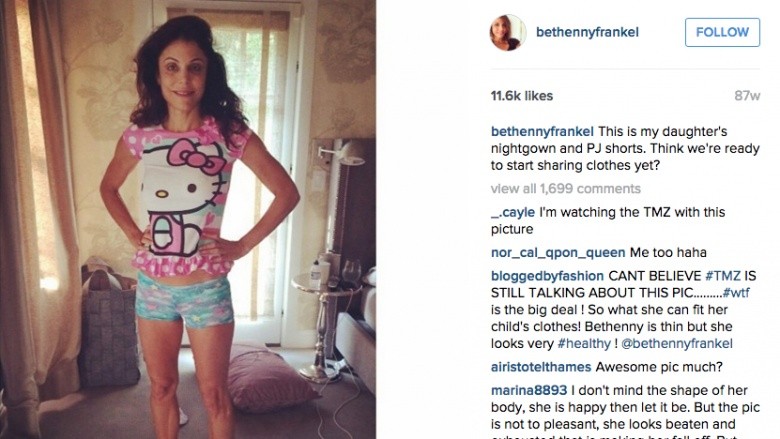The height and width of the screenshot is (439, 780).
Task: Click the post caption text
Action: tap(625, 148)
